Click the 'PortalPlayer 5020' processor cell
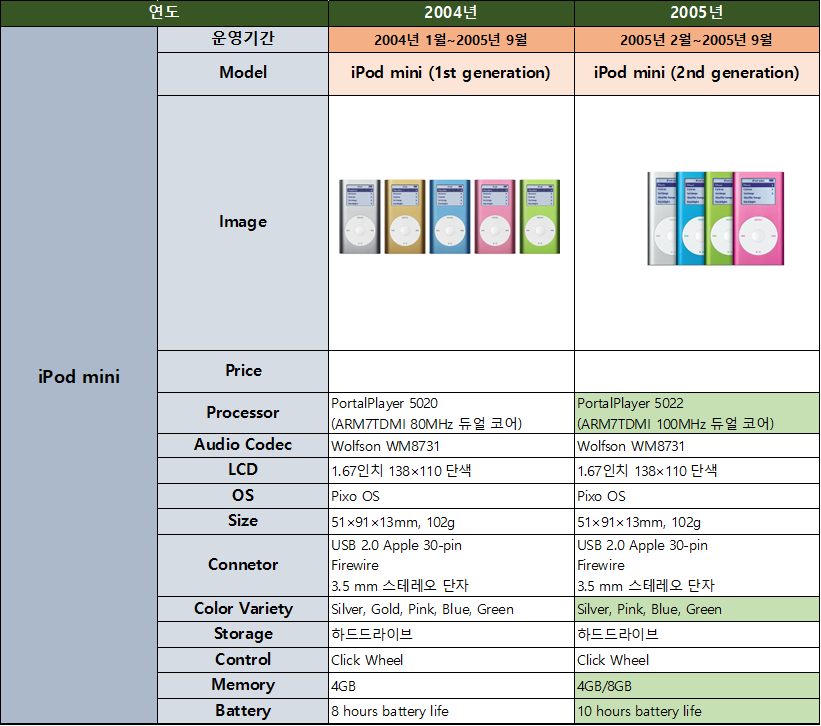Image resolution: width=821 pixels, height=726 pixels. point(451,413)
